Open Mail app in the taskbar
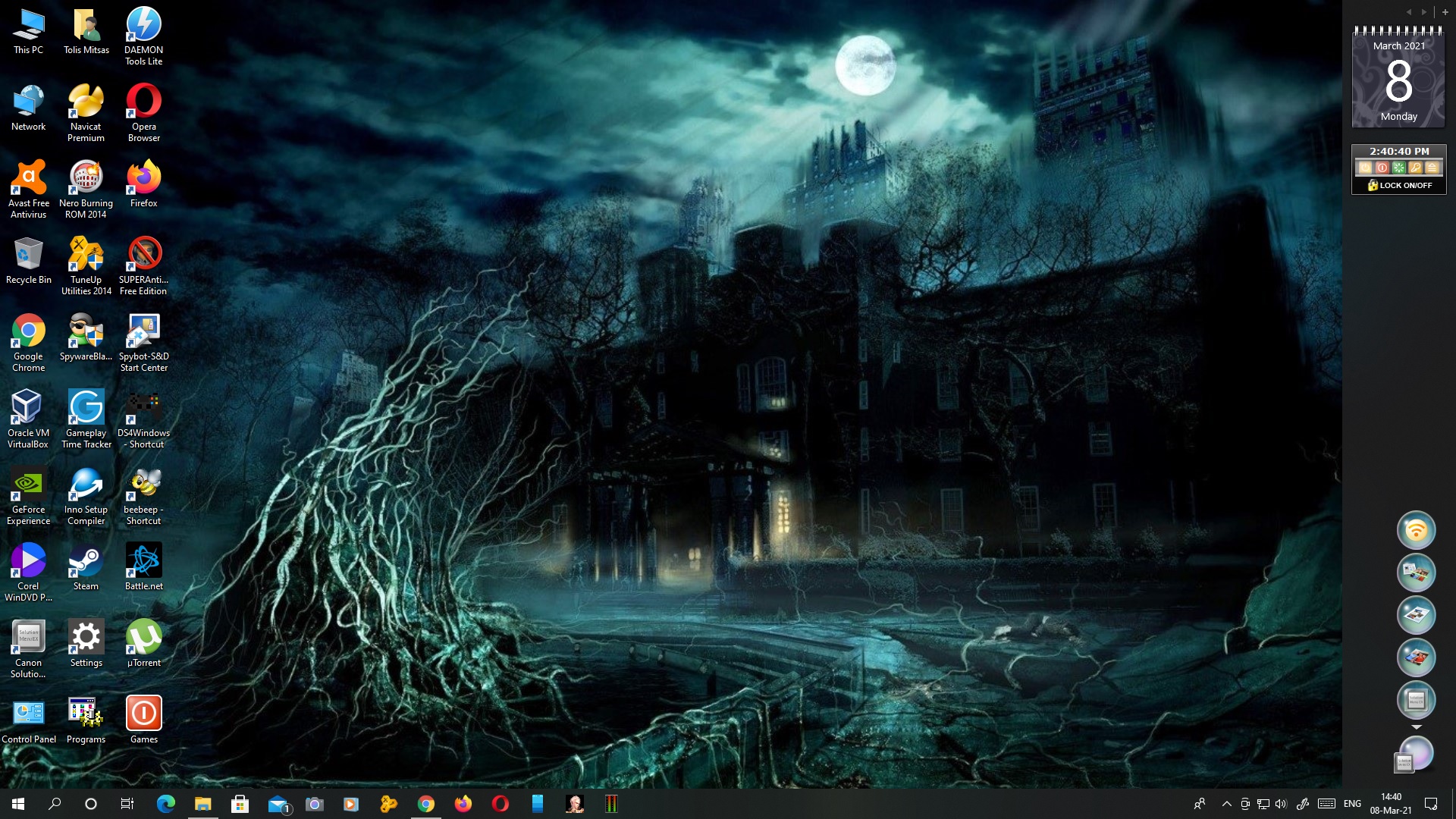 (278, 804)
